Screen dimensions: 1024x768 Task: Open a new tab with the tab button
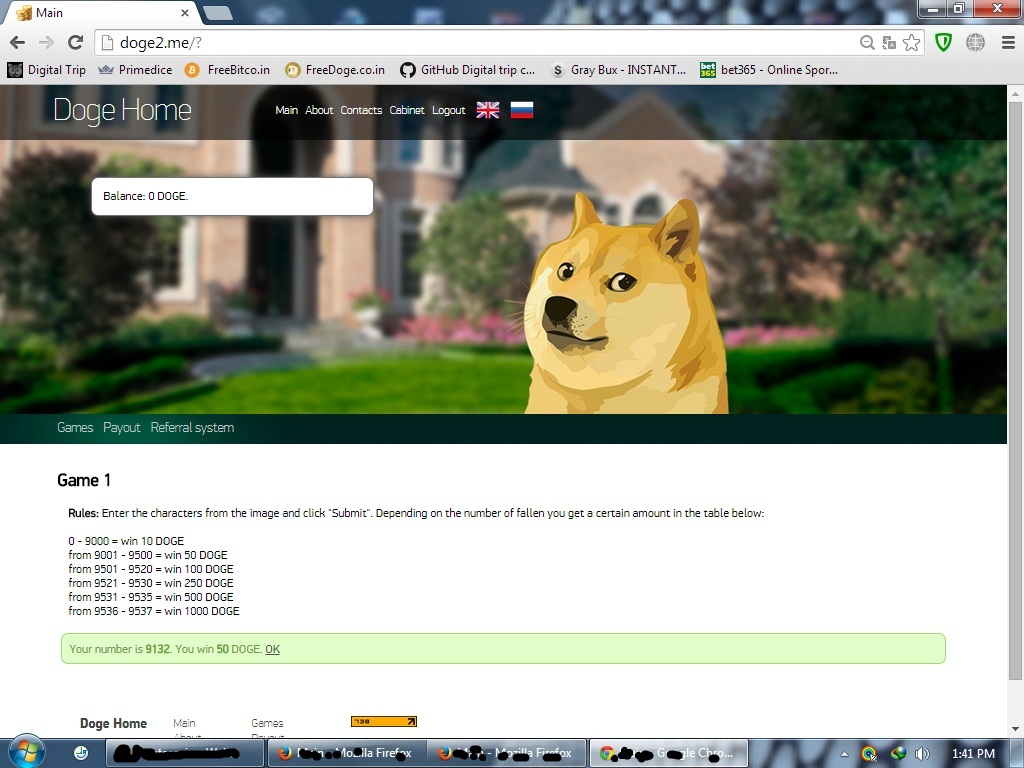[218, 12]
